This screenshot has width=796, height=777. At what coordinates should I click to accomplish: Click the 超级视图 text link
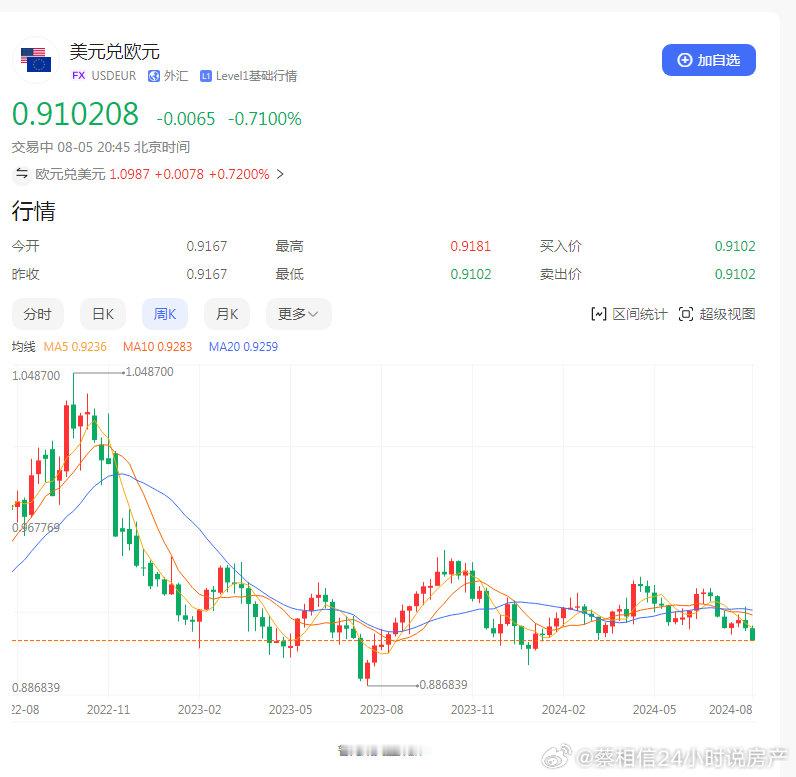point(727,314)
